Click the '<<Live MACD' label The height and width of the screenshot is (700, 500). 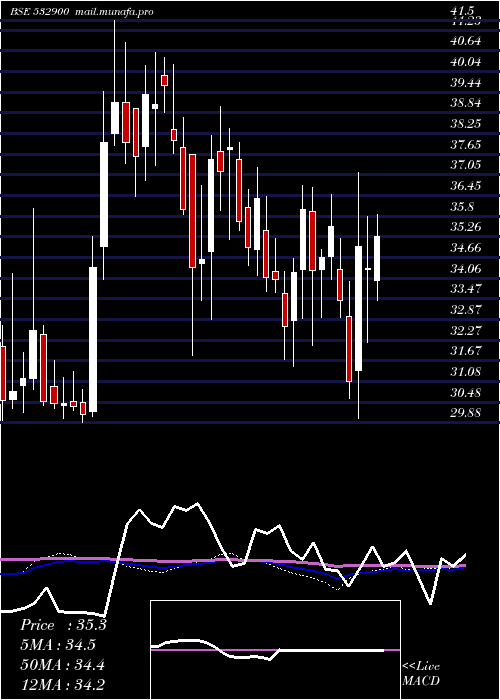tap(421, 674)
